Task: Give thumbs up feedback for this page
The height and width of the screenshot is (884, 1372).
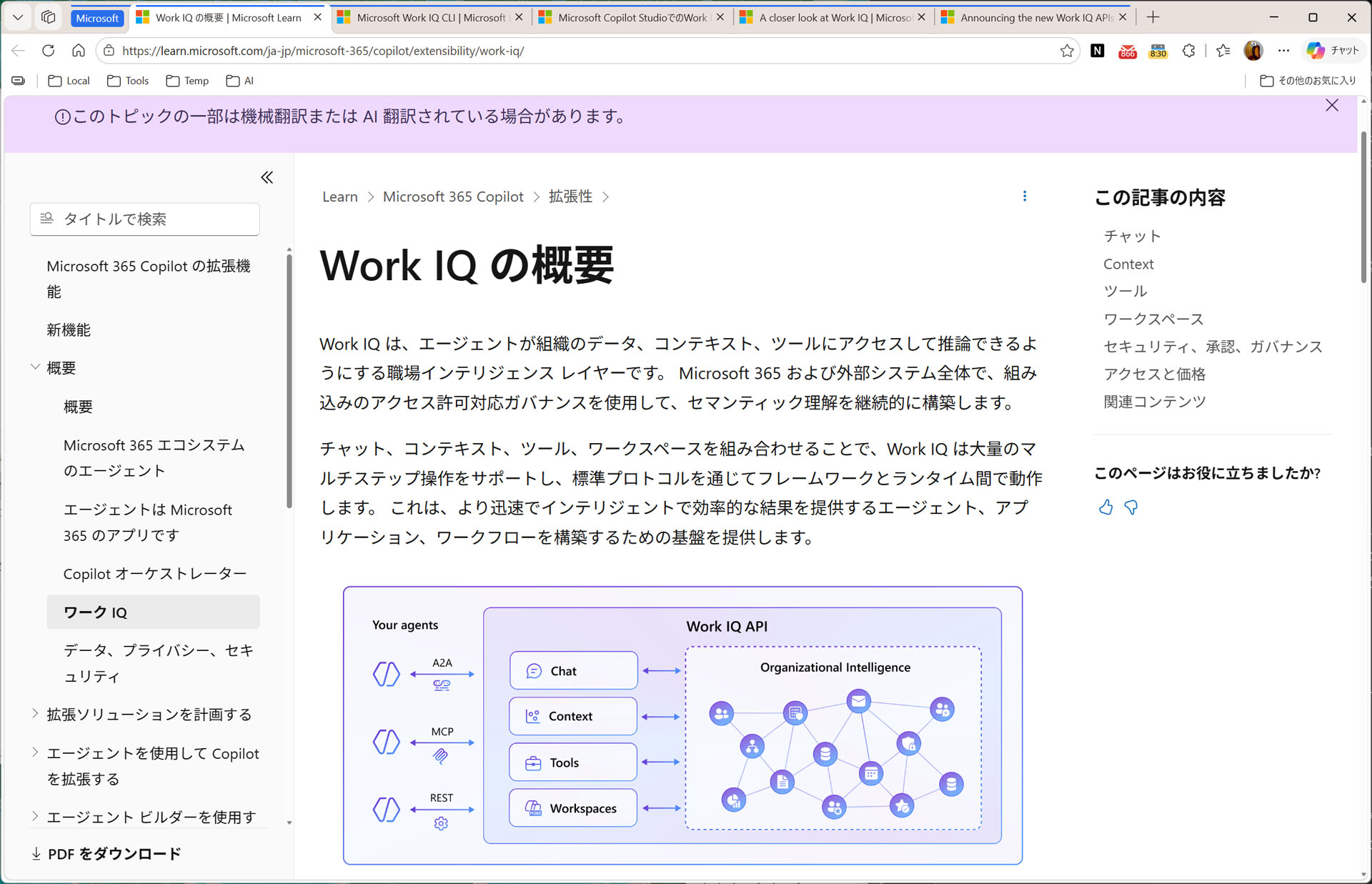Action: [x=1105, y=507]
